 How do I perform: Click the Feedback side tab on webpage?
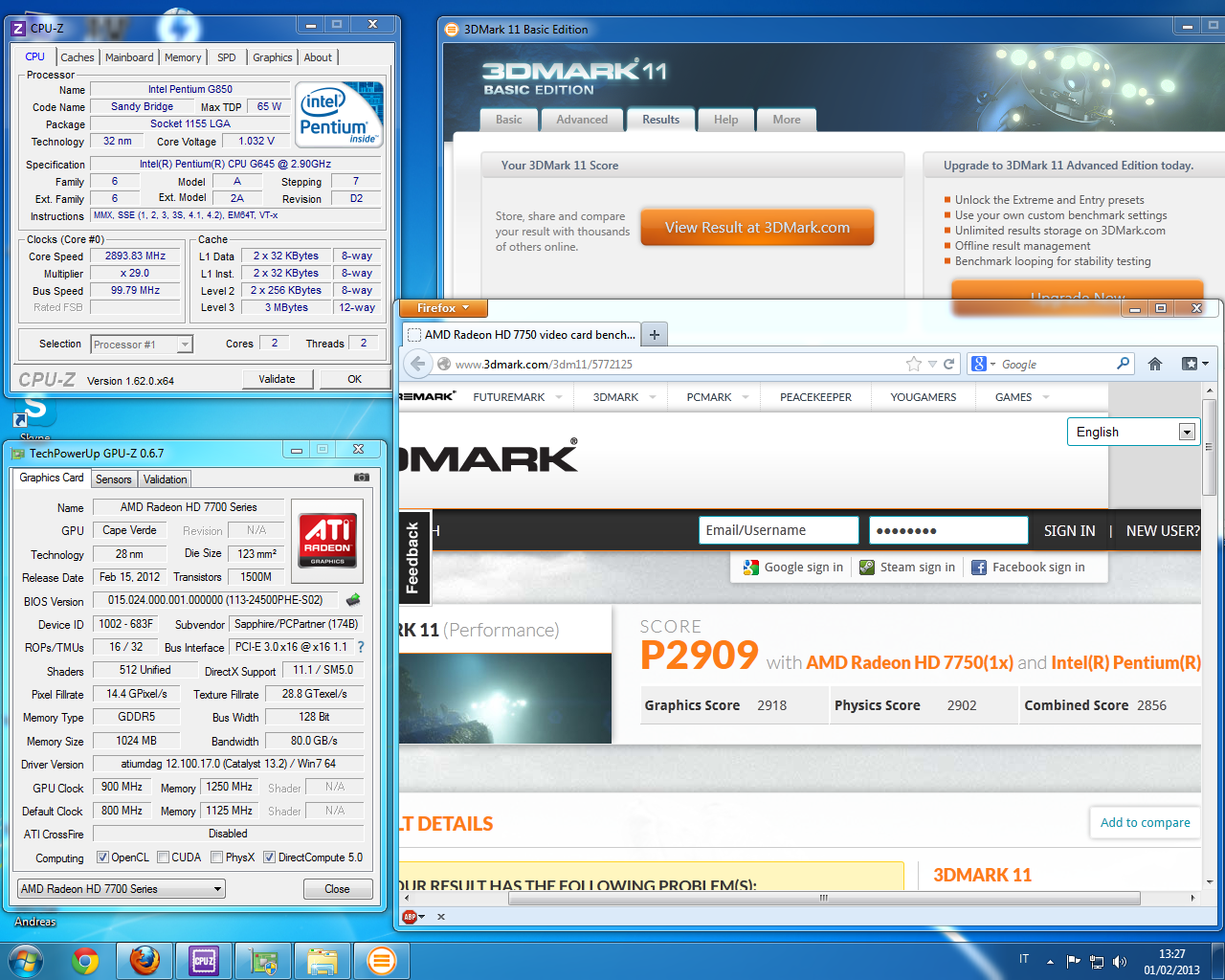pos(414,557)
